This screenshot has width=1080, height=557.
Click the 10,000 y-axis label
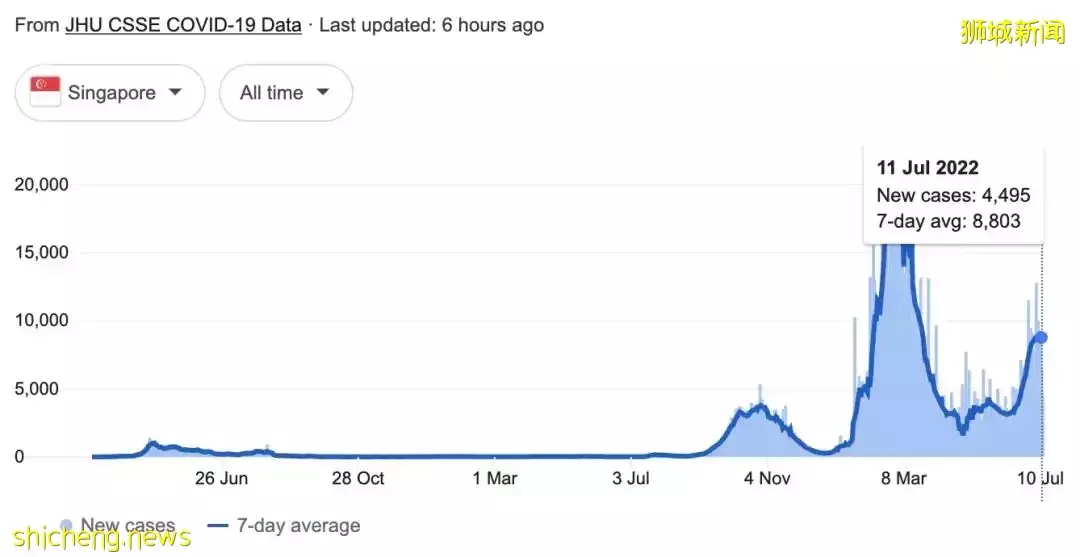coord(41,320)
